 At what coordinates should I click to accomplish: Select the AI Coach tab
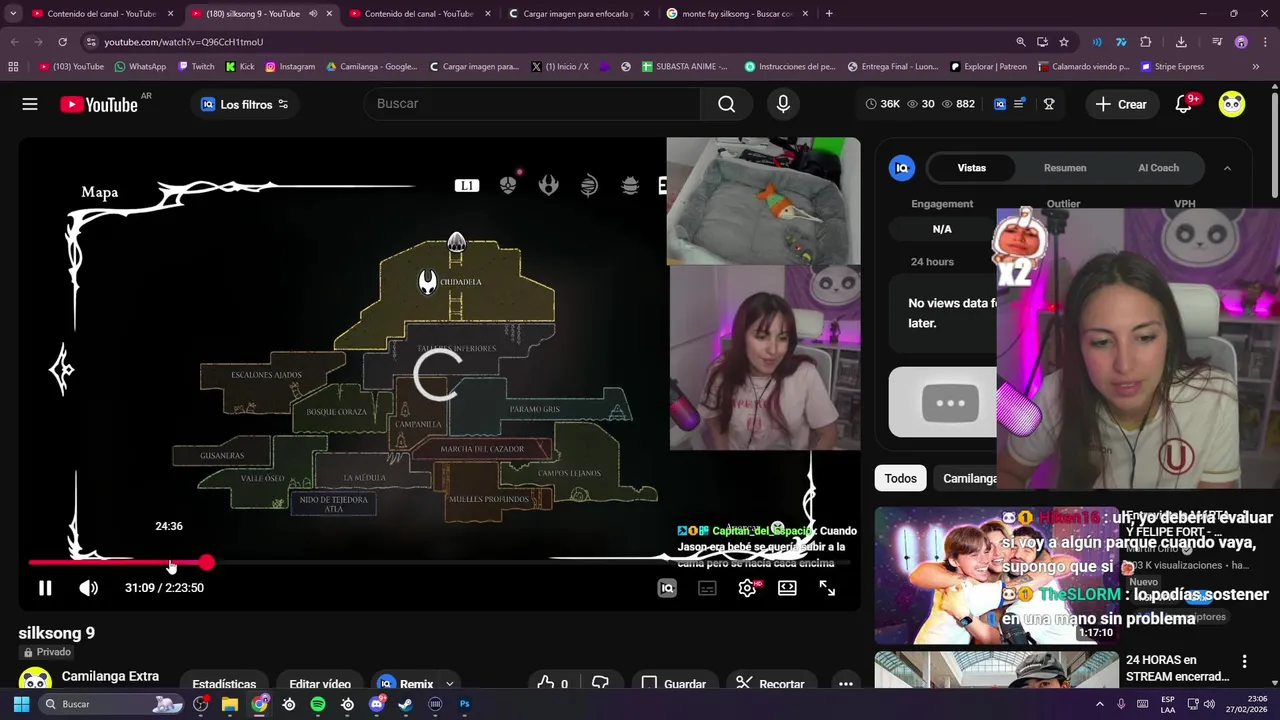(1158, 168)
